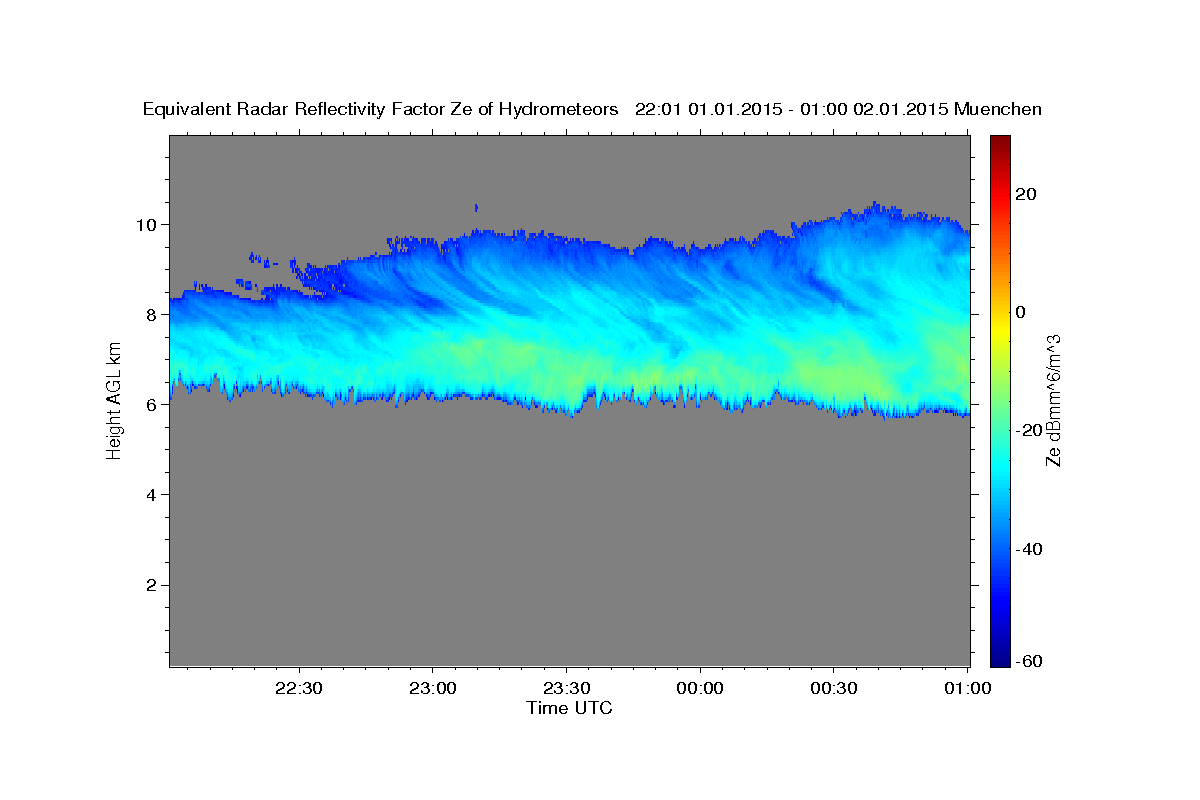Click the plot title 'Equivalent Radar Reflectivity Factor Ze of Hydrometeors'
Image resolution: width=1200 pixels, height=800 pixels.
click(x=380, y=110)
